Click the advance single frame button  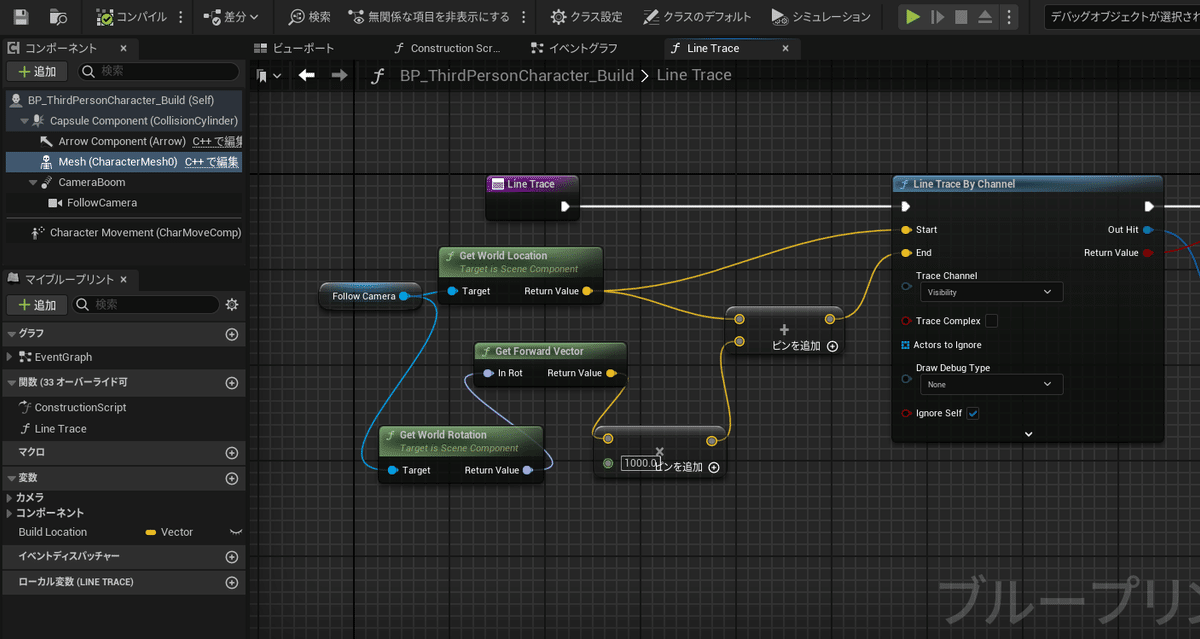pos(937,17)
